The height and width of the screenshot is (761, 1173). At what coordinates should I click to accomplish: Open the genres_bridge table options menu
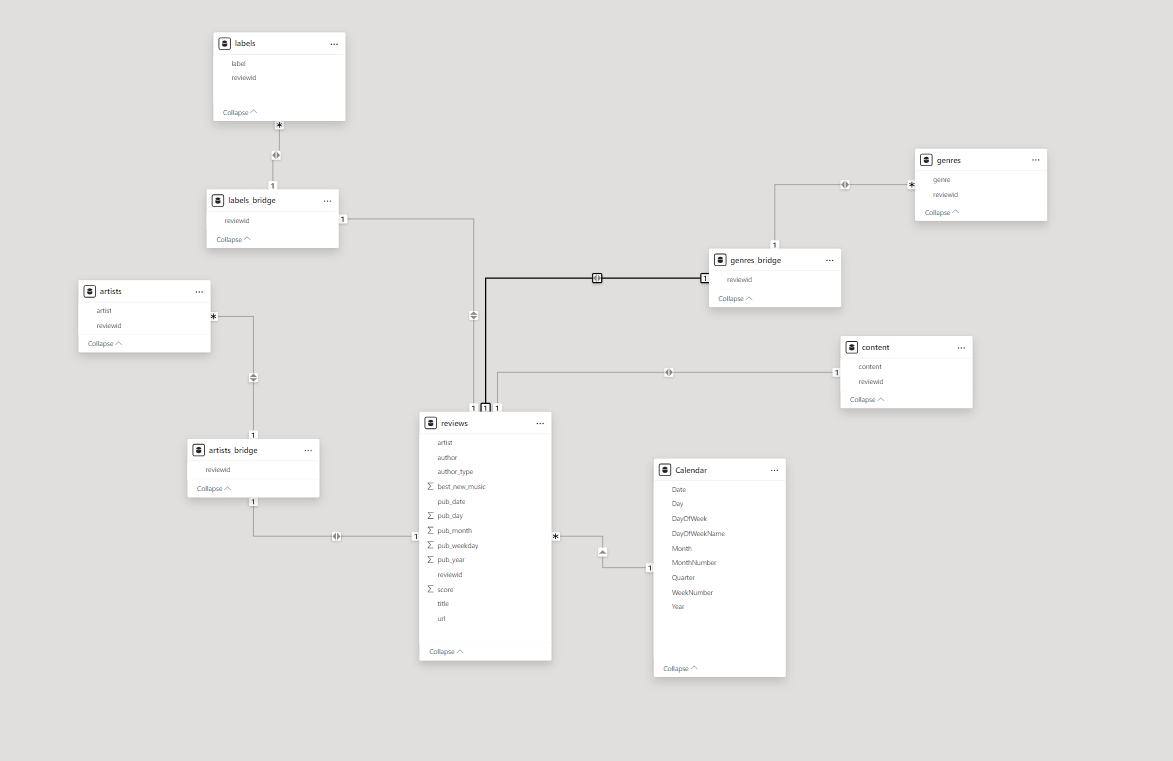pyautogui.click(x=830, y=260)
